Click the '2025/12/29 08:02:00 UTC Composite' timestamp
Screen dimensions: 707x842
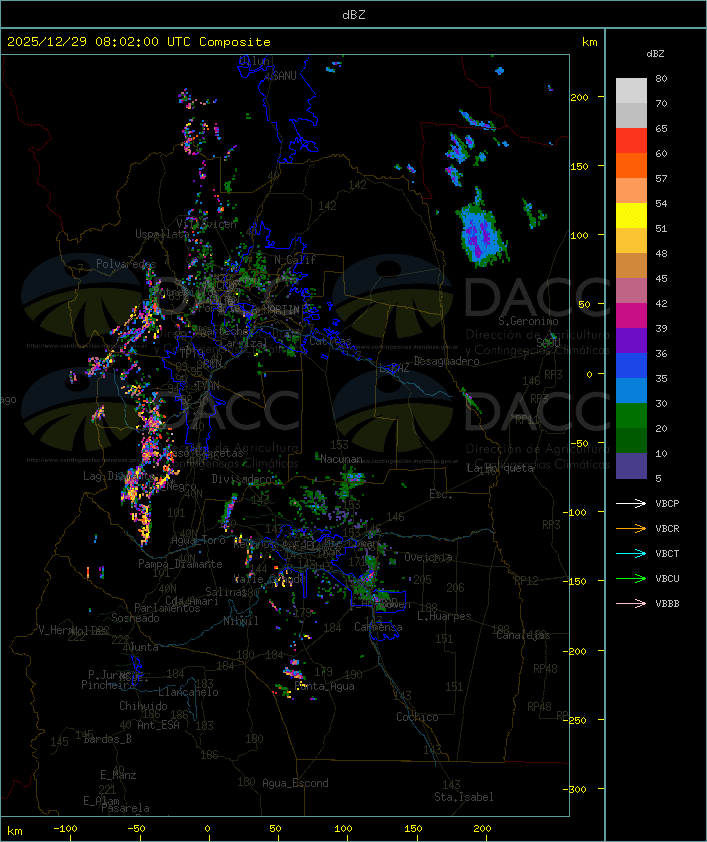click(x=139, y=41)
